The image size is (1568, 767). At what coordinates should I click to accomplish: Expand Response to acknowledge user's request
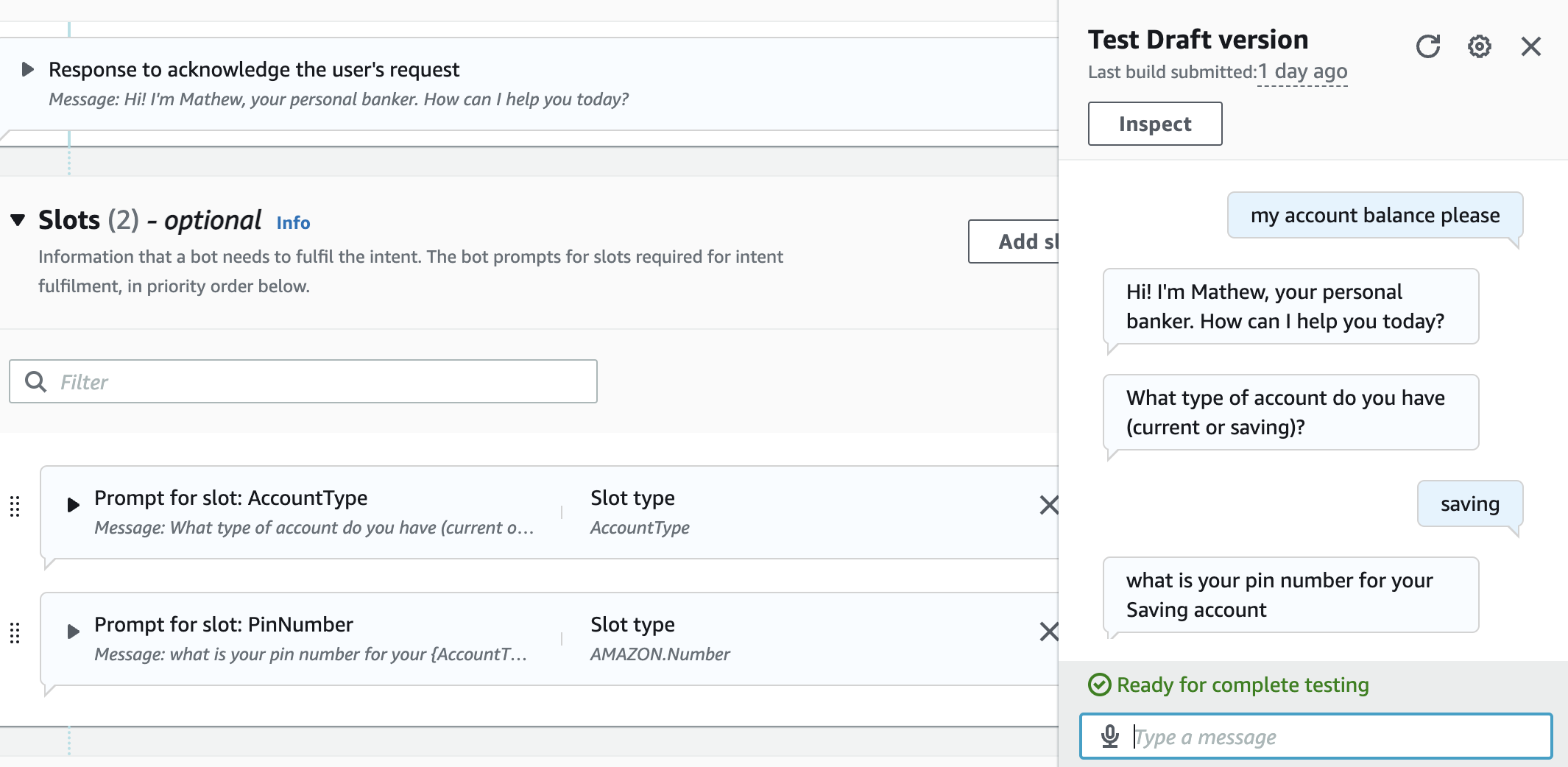28,70
